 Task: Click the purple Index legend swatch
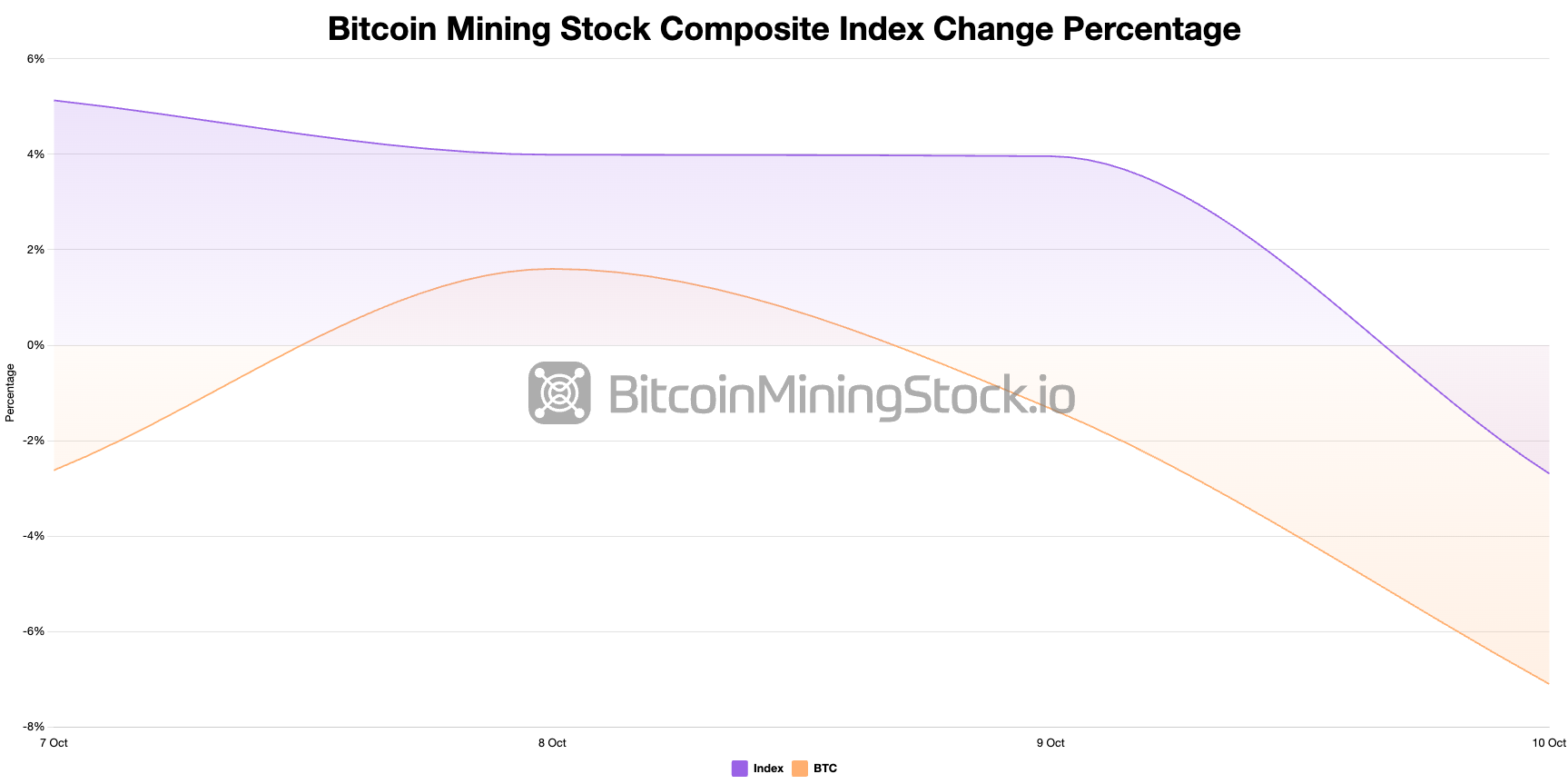pyautogui.click(x=740, y=769)
